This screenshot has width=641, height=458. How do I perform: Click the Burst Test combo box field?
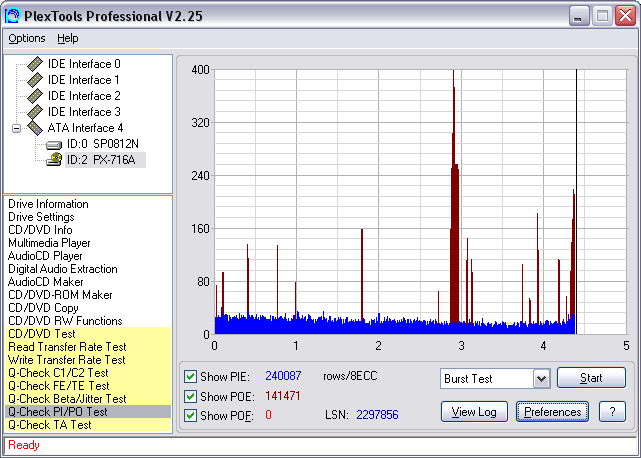pyautogui.click(x=495, y=379)
